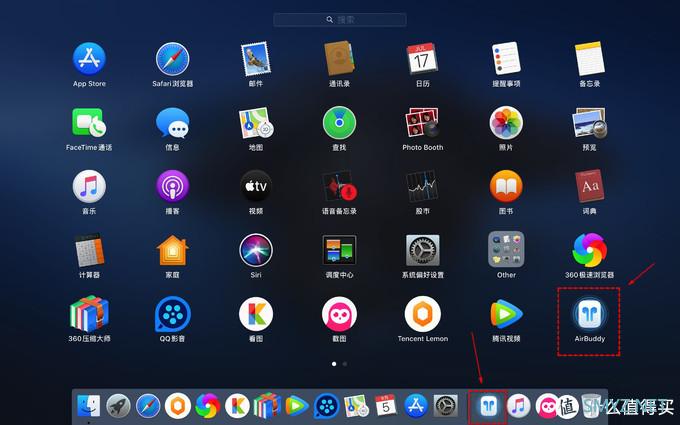Open 音乐 Music in Launchpad grid

[x=89, y=186]
